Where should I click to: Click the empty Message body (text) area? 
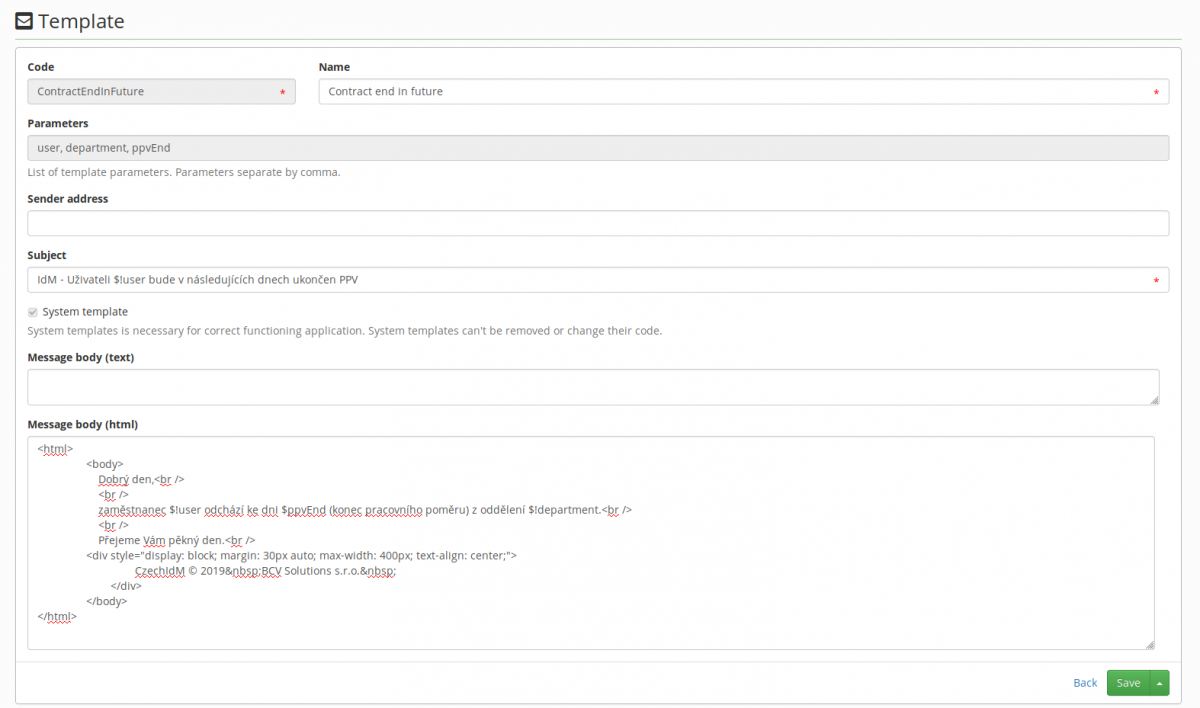pos(592,387)
